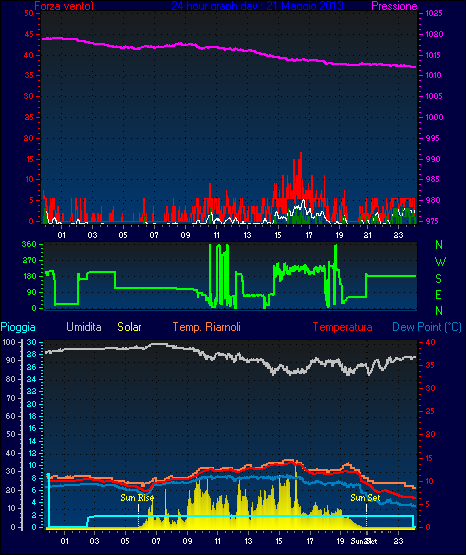The width and height of the screenshot is (466, 555).
Task: Click the 'Forza vento' wind legend label
Action: tap(64, 6)
